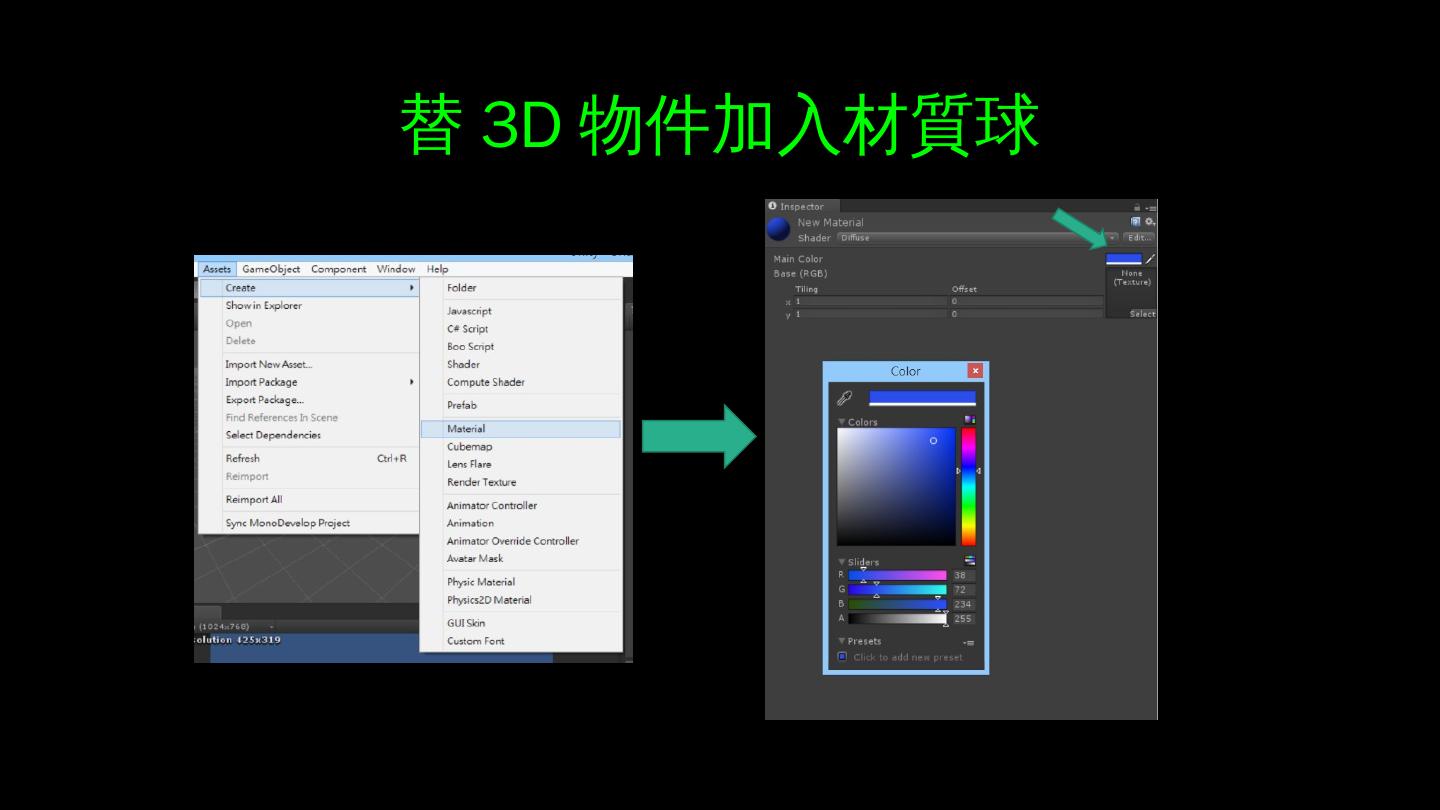This screenshot has height=810, width=1440.
Task: Collapse the Colors section
Action: 842,422
